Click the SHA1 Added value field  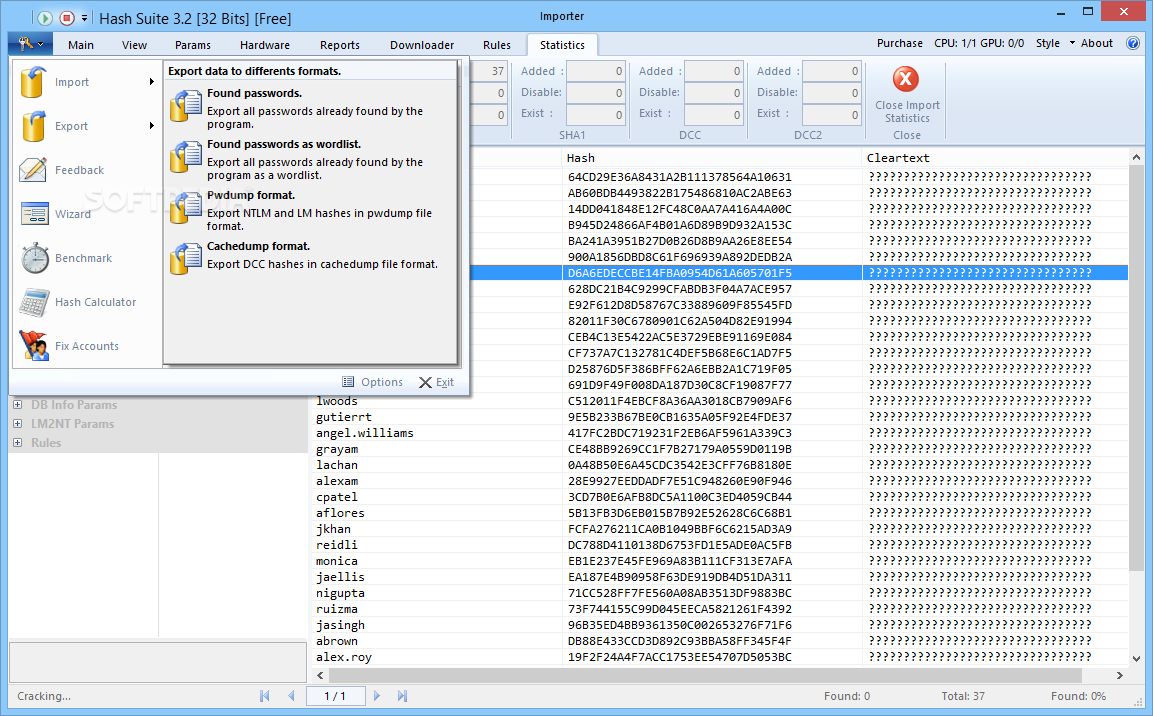pyautogui.click(x=596, y=71)
